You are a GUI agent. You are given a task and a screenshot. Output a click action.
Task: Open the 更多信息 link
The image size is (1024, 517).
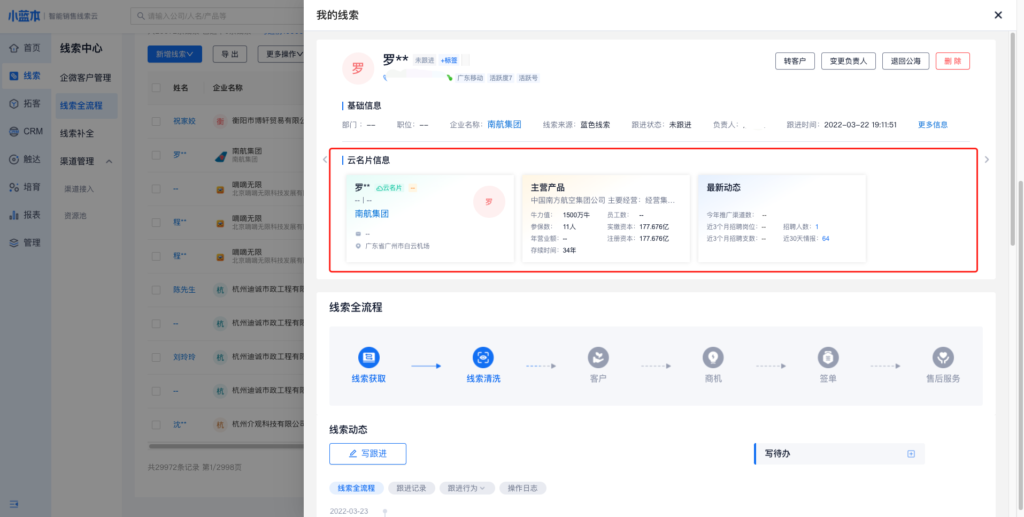(x=932, y=125)
